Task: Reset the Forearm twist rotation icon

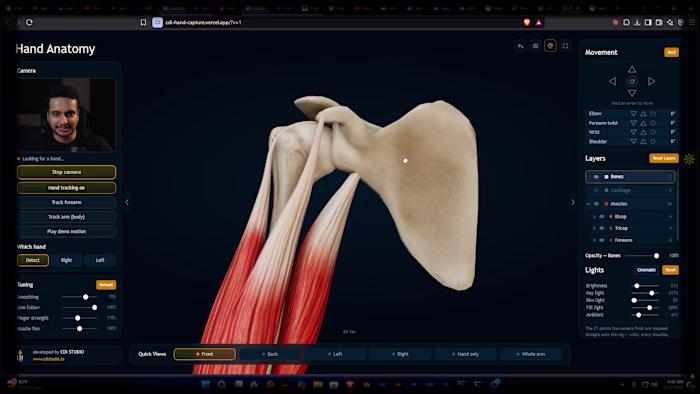Action: [x=653, y=123]
